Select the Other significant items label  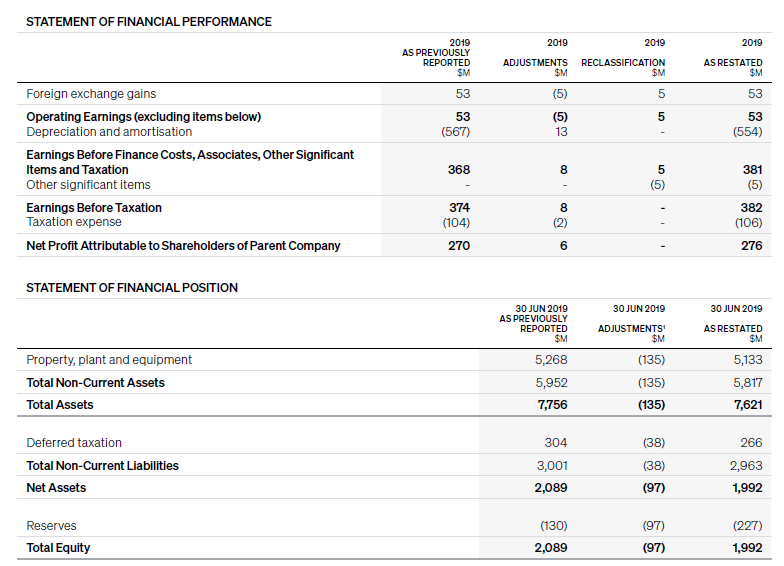click(x=88, y=185)
